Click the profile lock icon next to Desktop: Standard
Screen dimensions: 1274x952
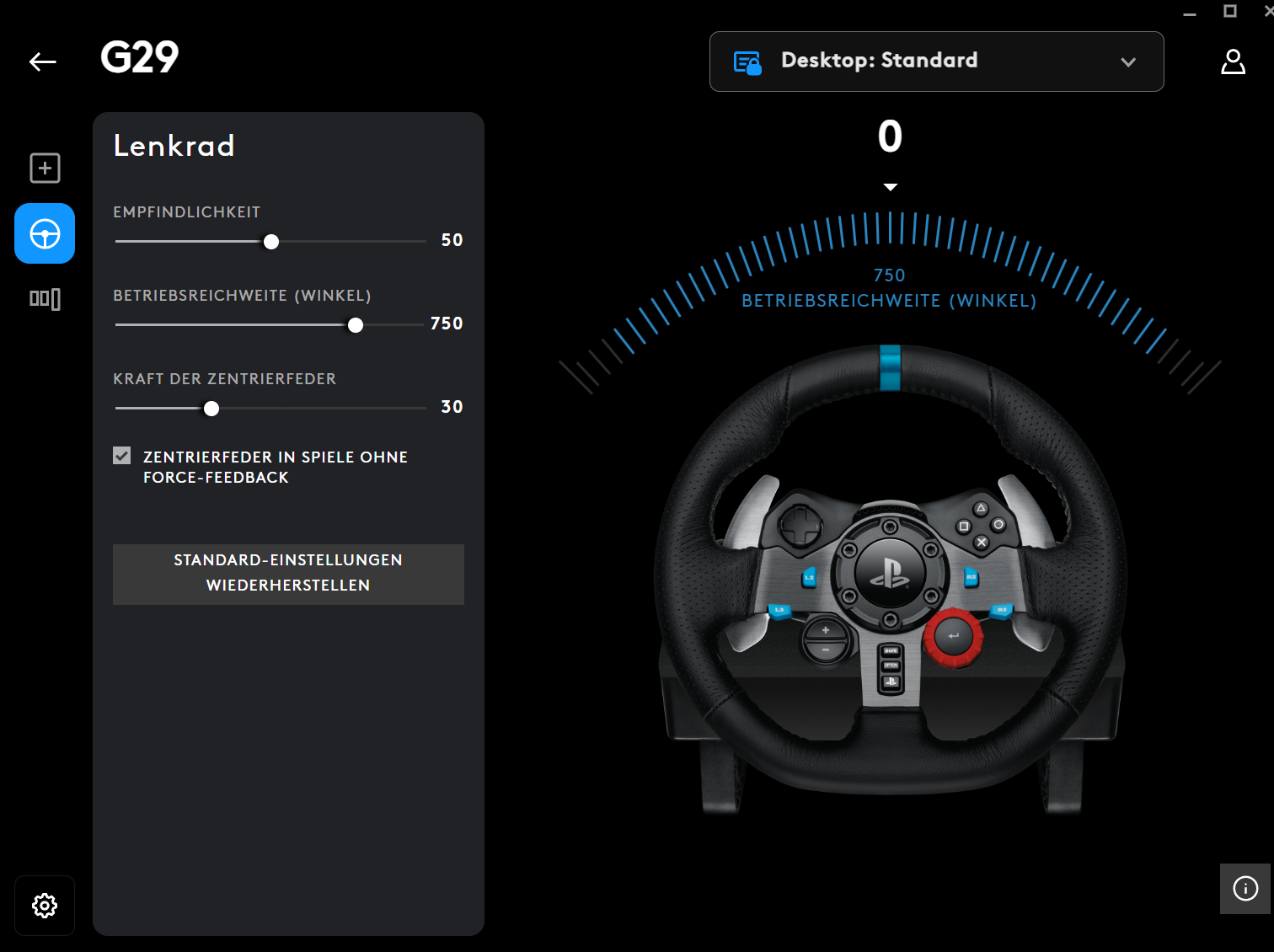pyautogui.click(x=747, y=63)
